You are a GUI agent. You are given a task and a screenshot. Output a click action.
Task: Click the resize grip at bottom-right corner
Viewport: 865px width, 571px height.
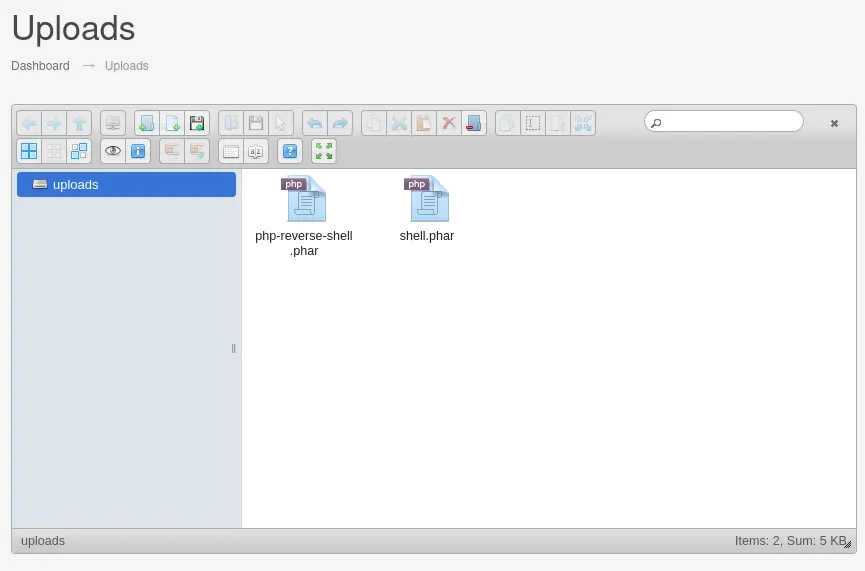pyautogui.click(x=848, y=545)
